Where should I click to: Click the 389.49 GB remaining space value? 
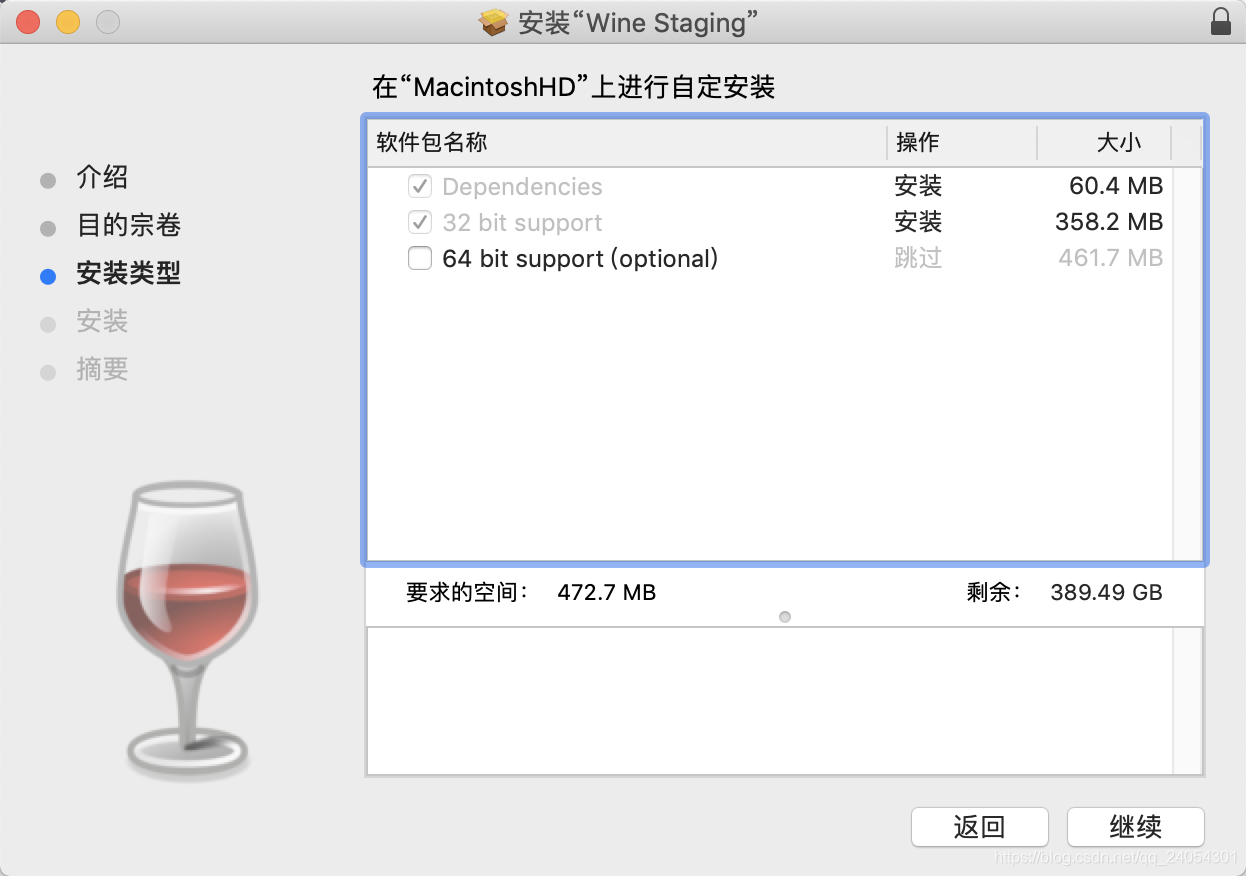tap(1106, 592)
